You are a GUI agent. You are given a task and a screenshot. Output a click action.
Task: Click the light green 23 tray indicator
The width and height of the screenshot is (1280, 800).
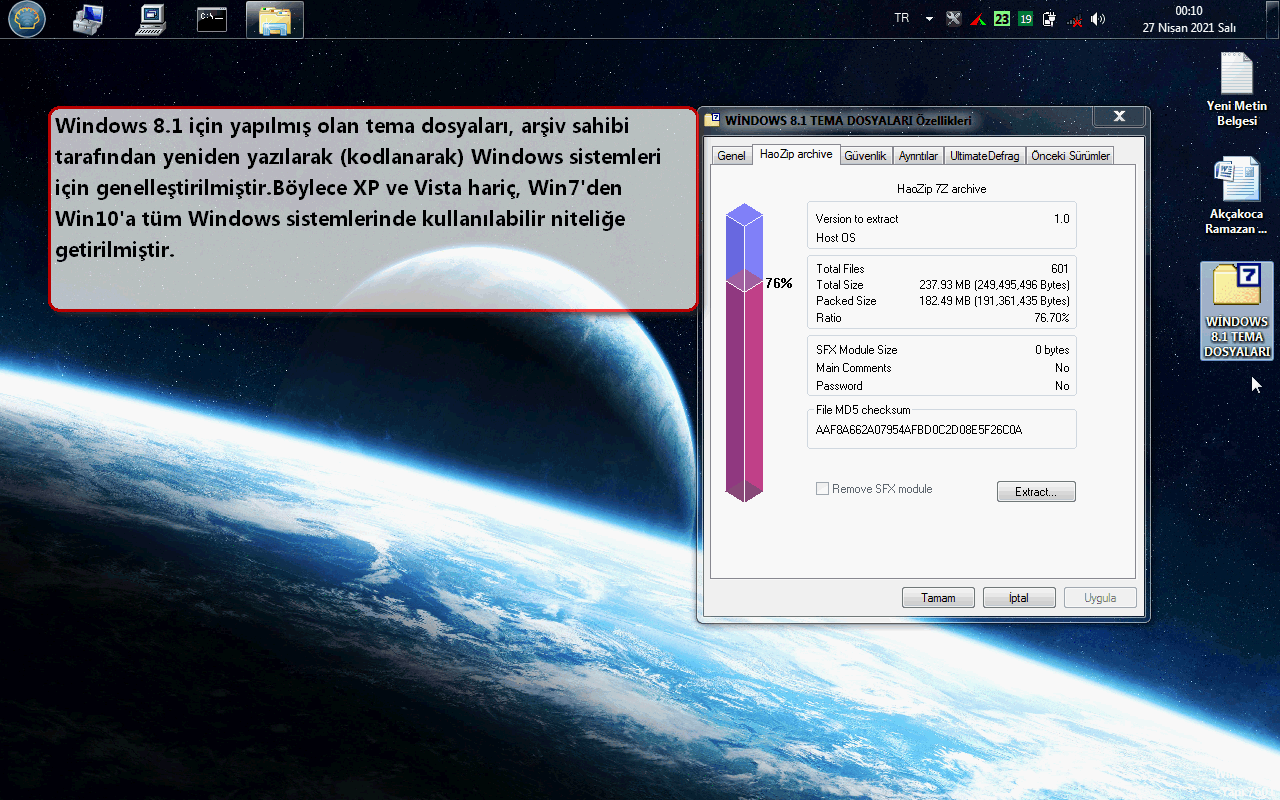(1001, 18)
